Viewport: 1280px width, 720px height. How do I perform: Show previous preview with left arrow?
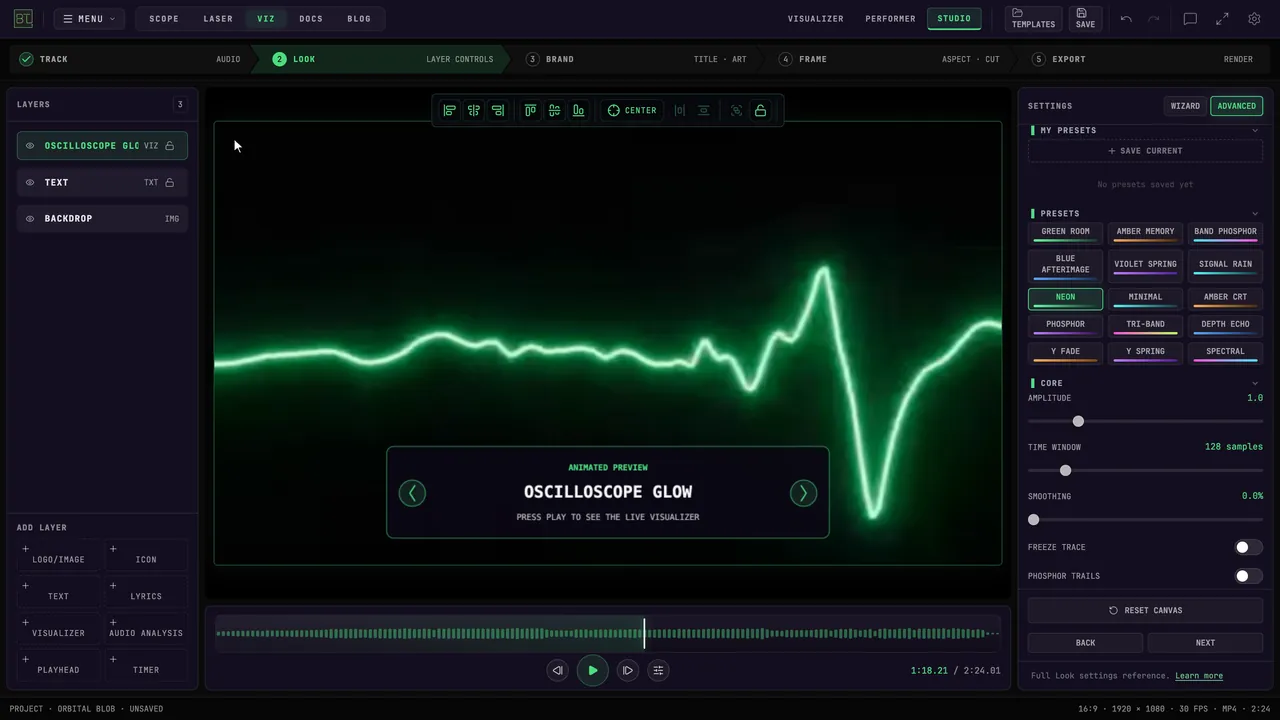click(x=412, y=493)
